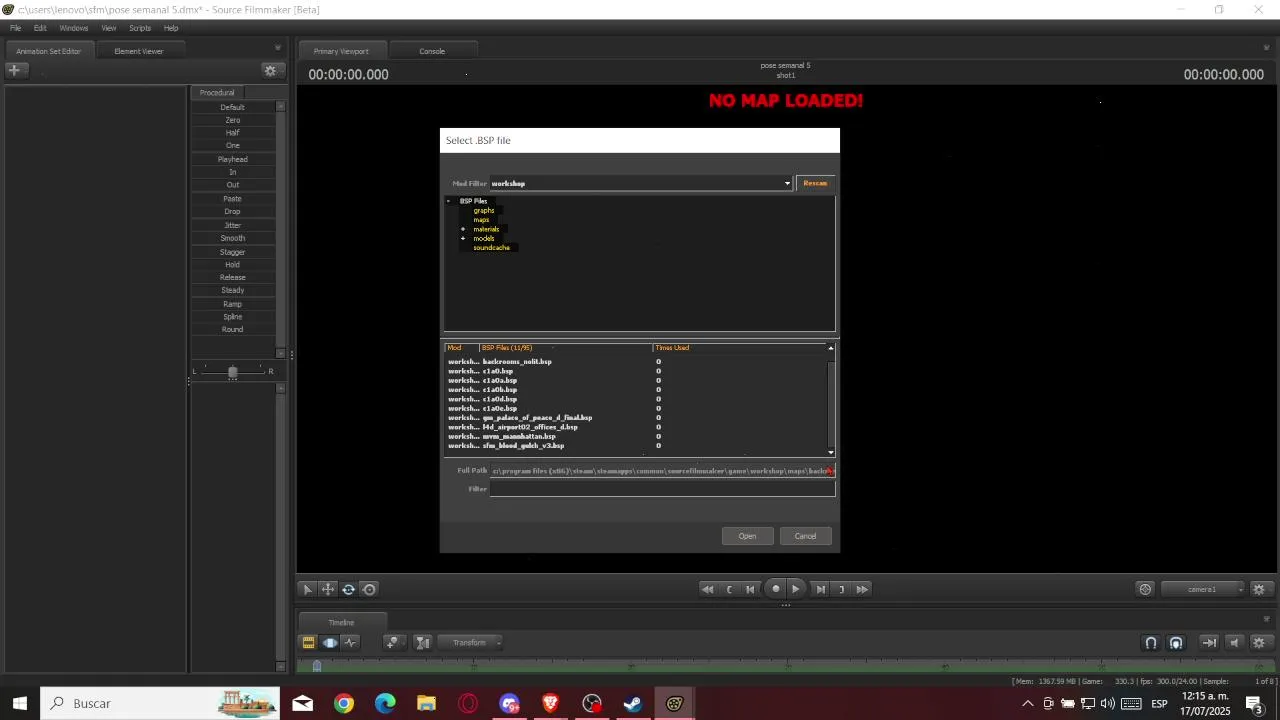The width and height of the screenshot is (1280, 720).
Task: Click the jump to last frame control
Action: (x=821, y=589)
